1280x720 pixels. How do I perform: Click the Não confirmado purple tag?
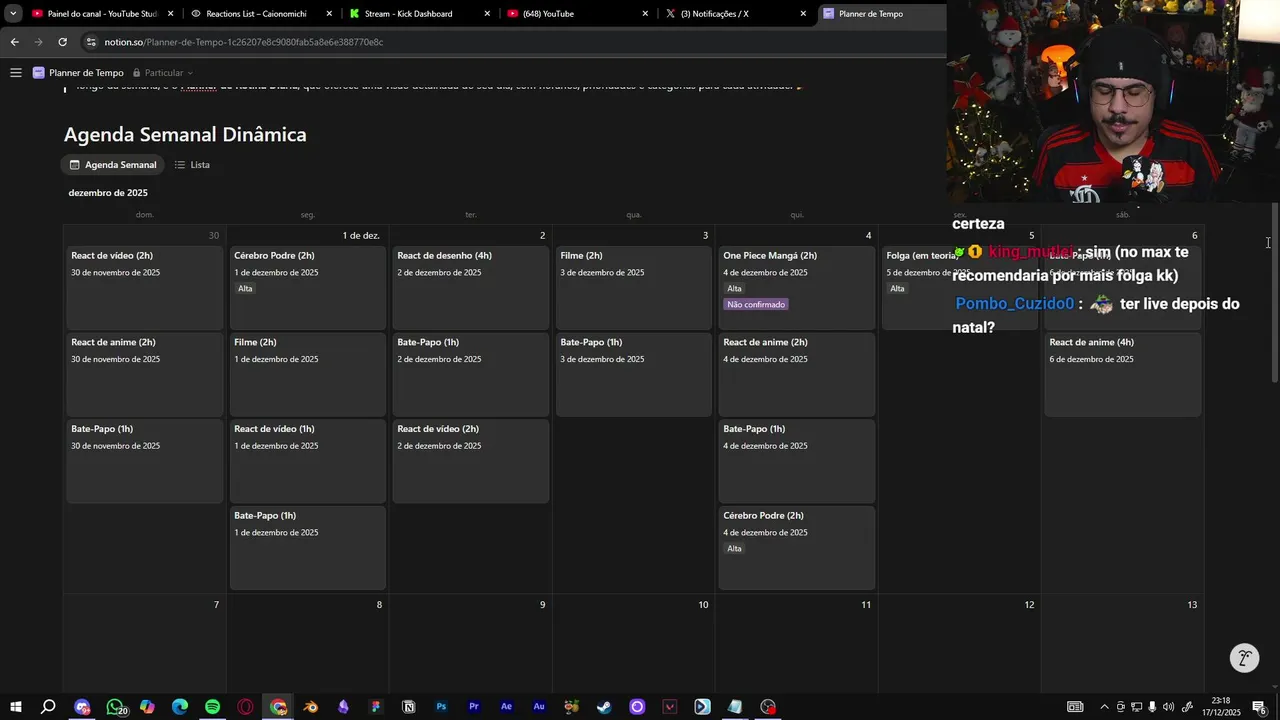(756, 304)
